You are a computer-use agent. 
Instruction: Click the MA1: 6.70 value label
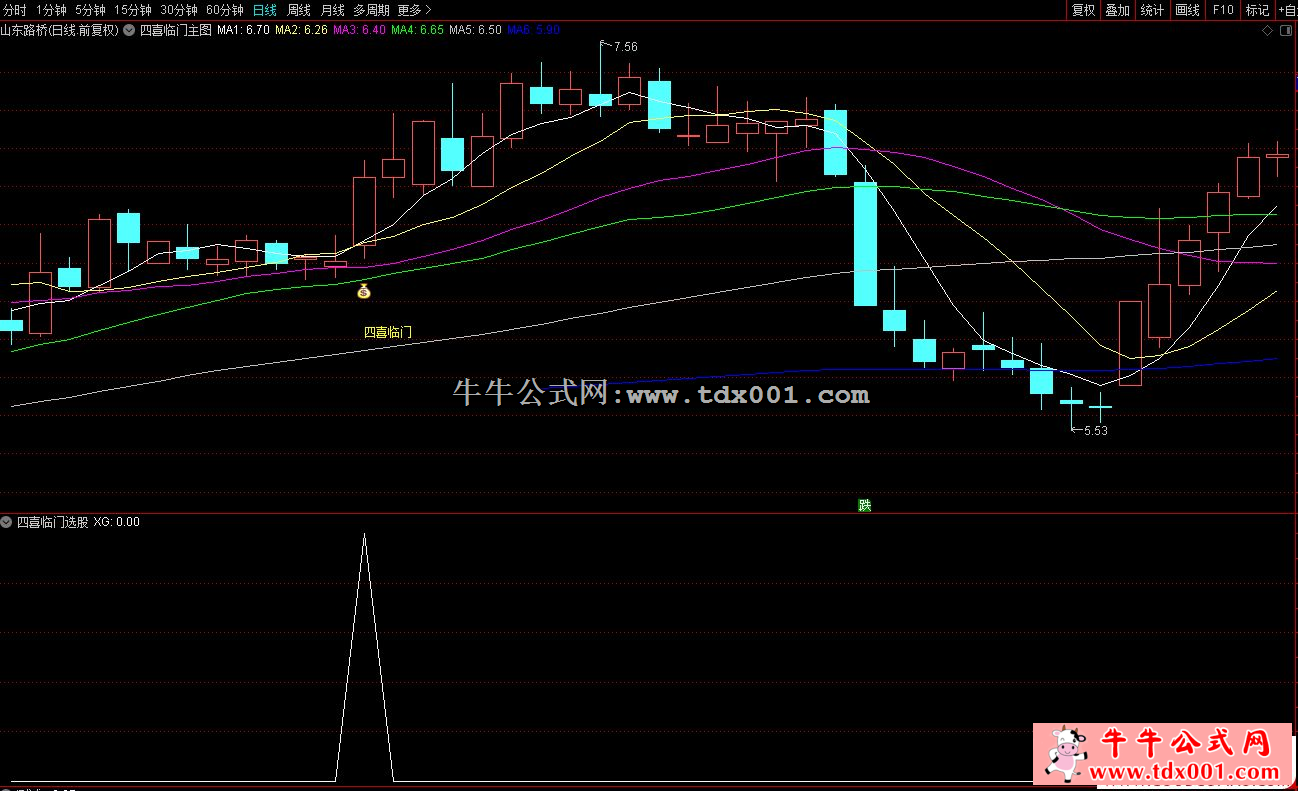point(244,31)
